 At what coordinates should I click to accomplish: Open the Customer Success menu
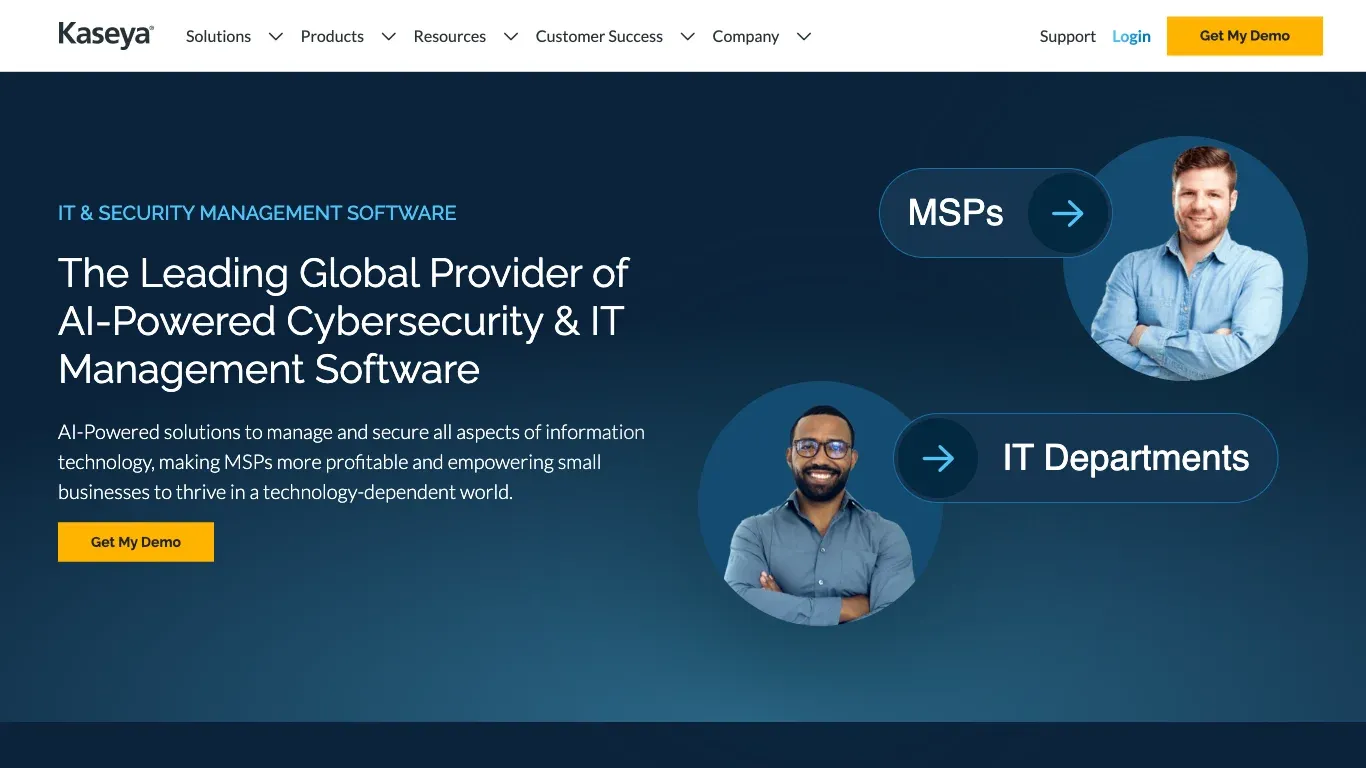point(599,36)
